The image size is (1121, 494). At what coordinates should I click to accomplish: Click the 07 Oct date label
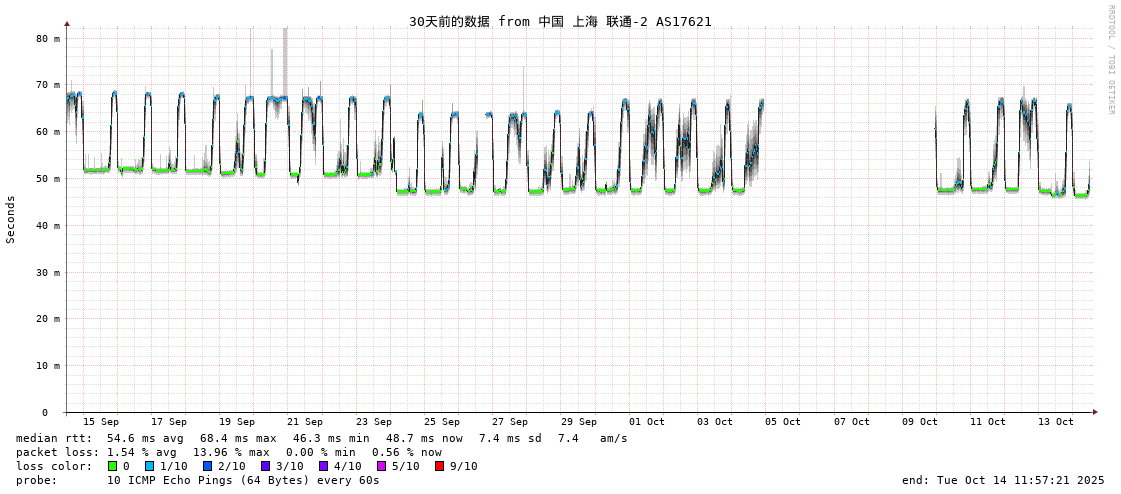click(852, 422)
